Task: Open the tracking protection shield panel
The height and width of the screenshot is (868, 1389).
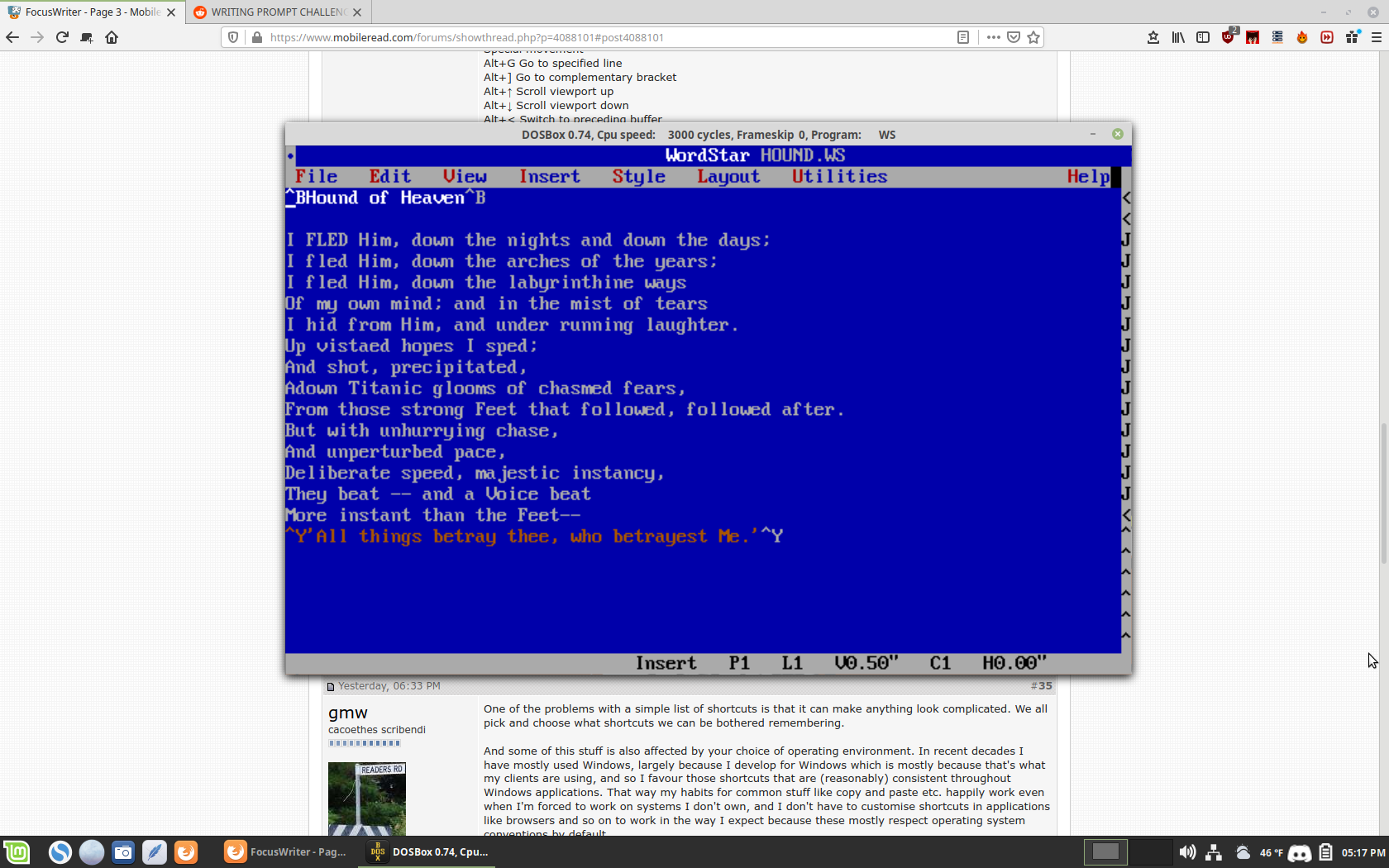Action: [233, 37]
